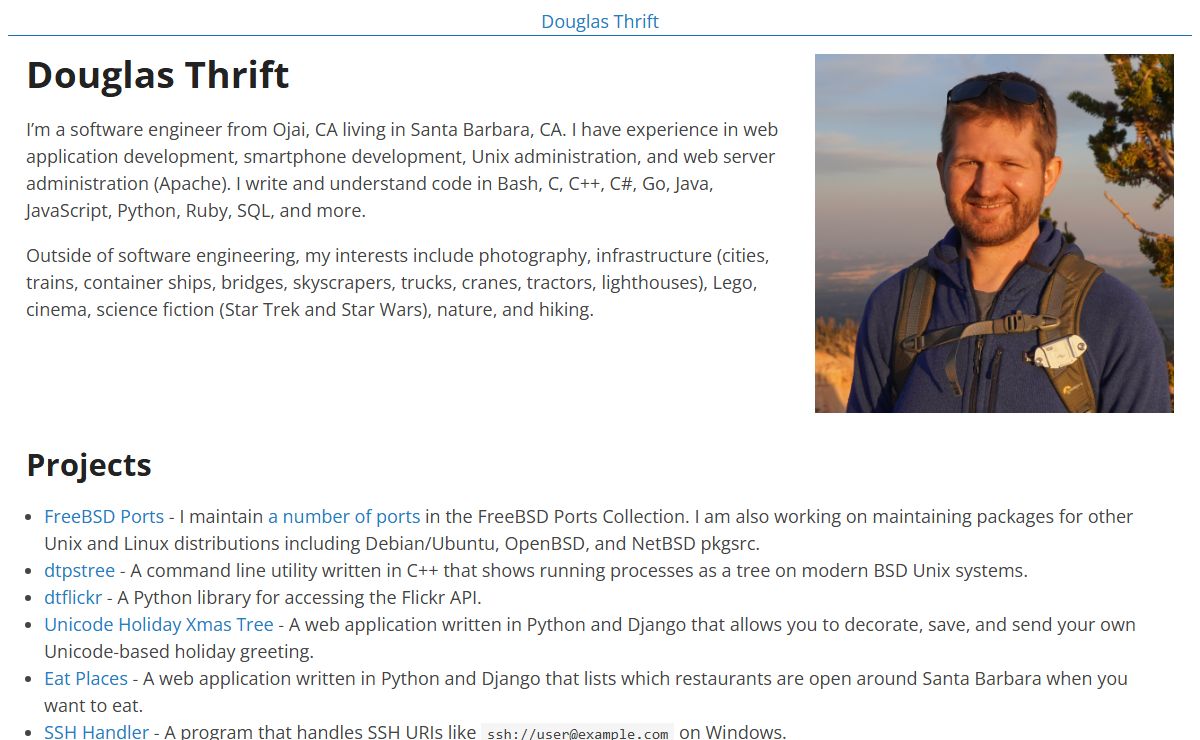The height and width of the screenshot is (740, 1200).
Task: Open the dtpstree project link
Action: pos(79,571)
